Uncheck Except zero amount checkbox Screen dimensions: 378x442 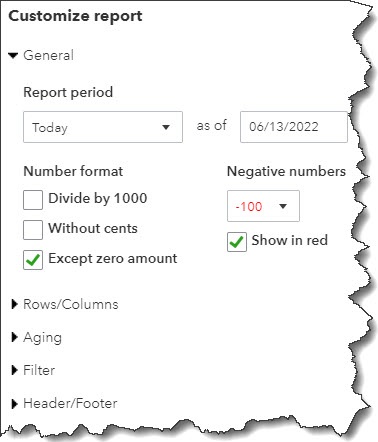33,260
